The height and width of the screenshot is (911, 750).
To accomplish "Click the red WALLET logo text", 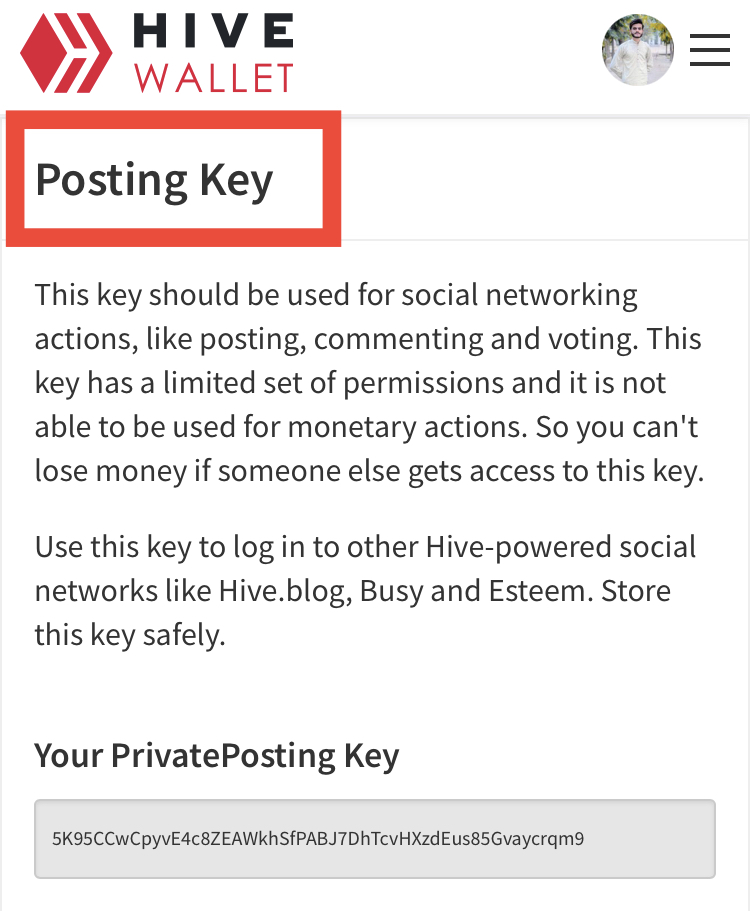I will click(x=214, y=78).
